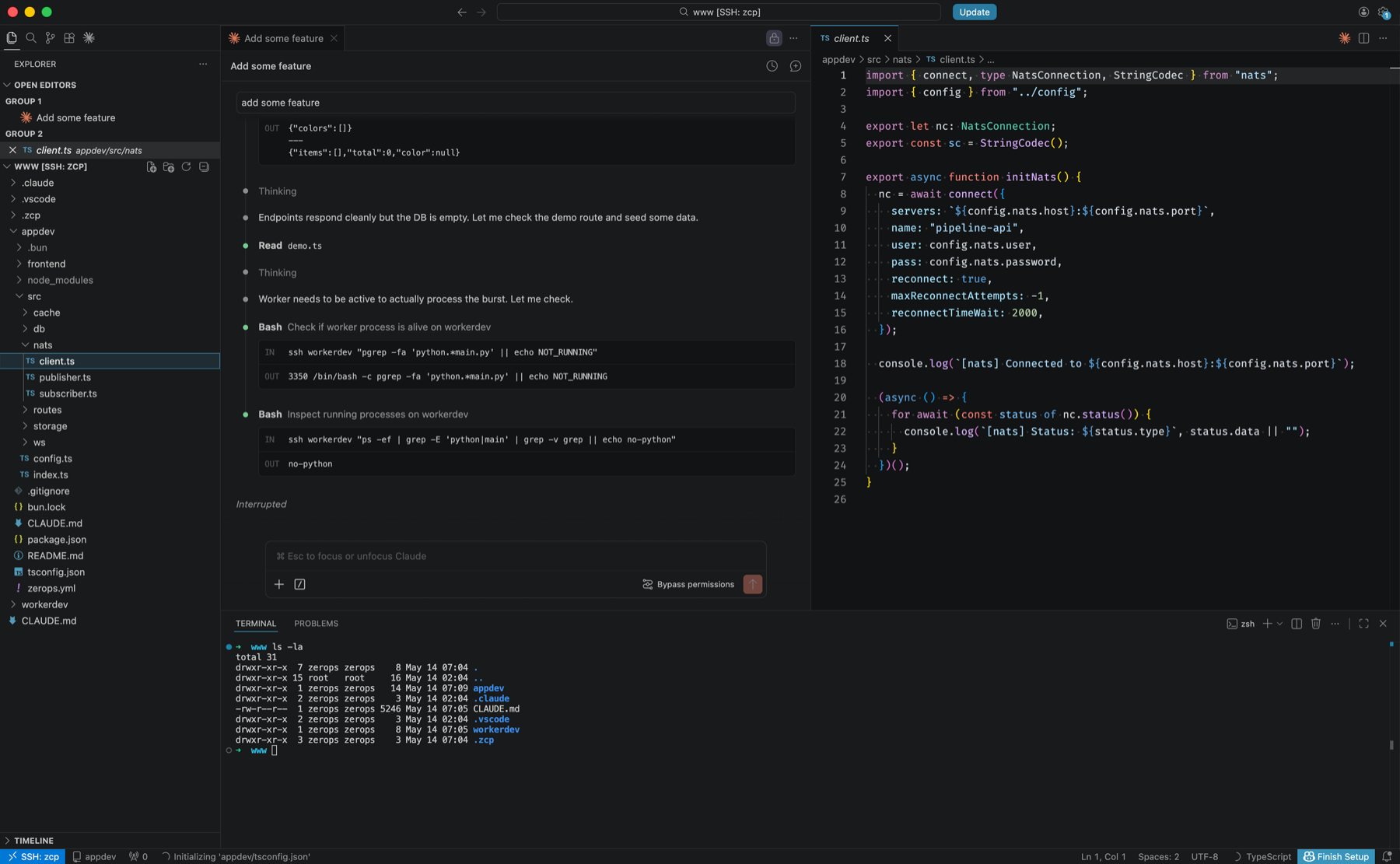Open new terminal profile dropdown arrow
The image size is (1400, 864).
coord(1279,624)
